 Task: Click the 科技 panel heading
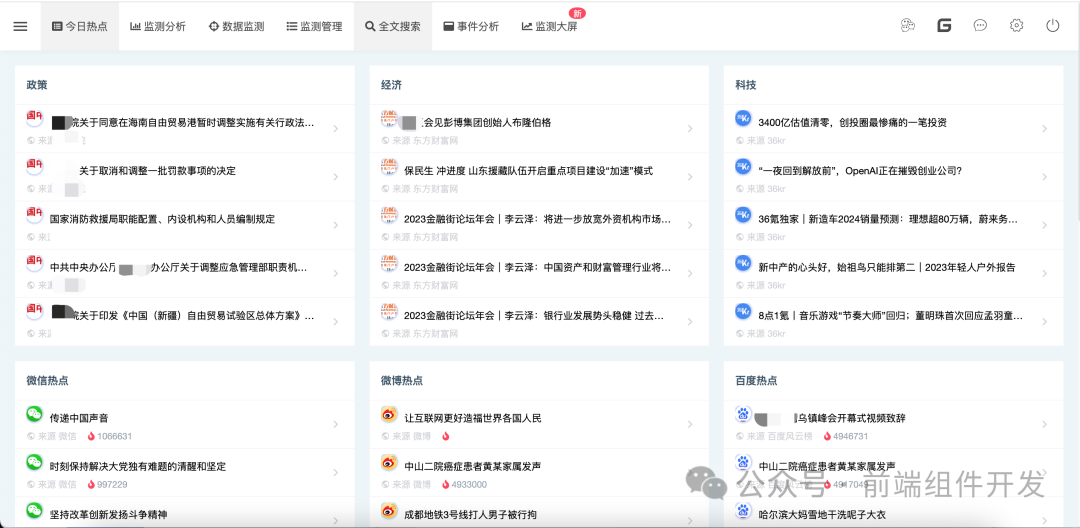point(746,85)
